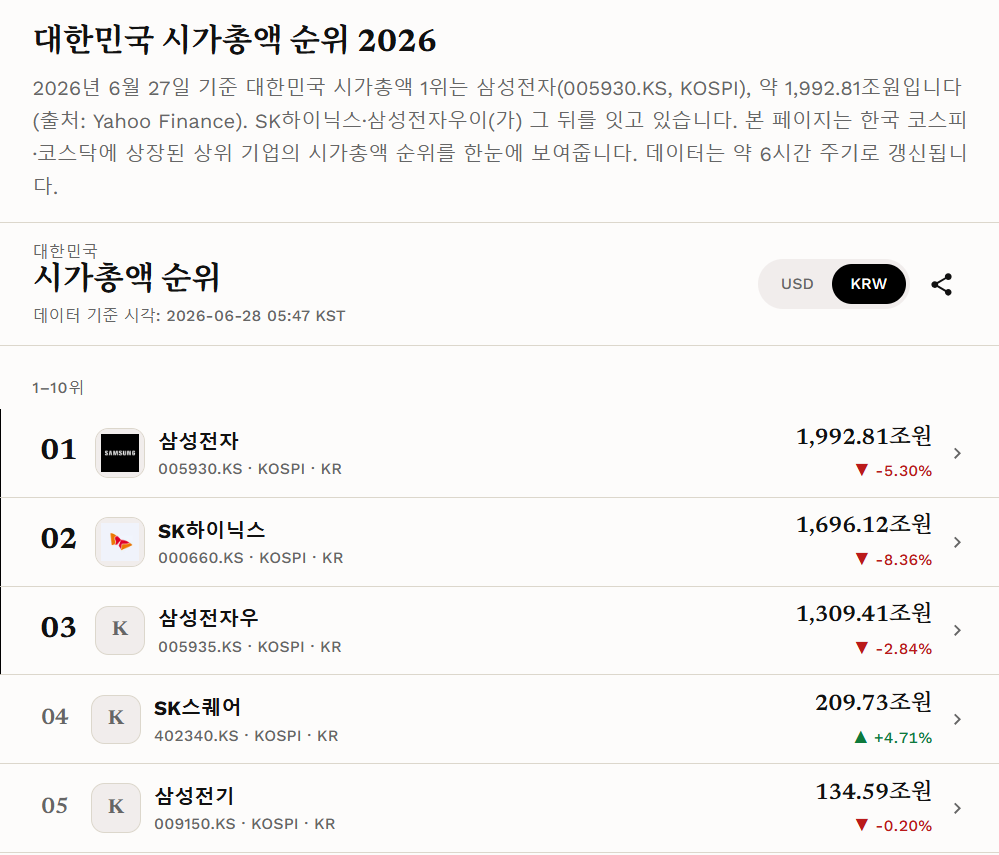Open the SK하이닉스 company name link
Screen dimensions: 999x855
coord(212,529)
